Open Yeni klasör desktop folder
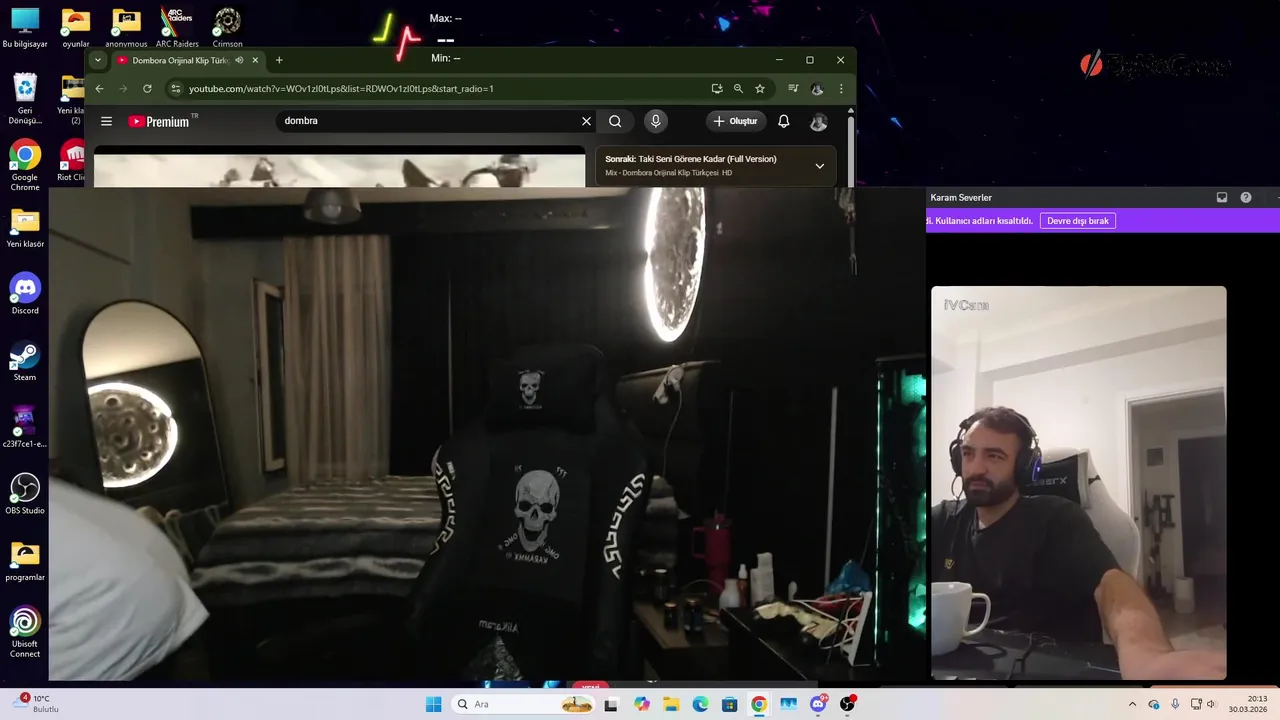 tap(25, 228)
